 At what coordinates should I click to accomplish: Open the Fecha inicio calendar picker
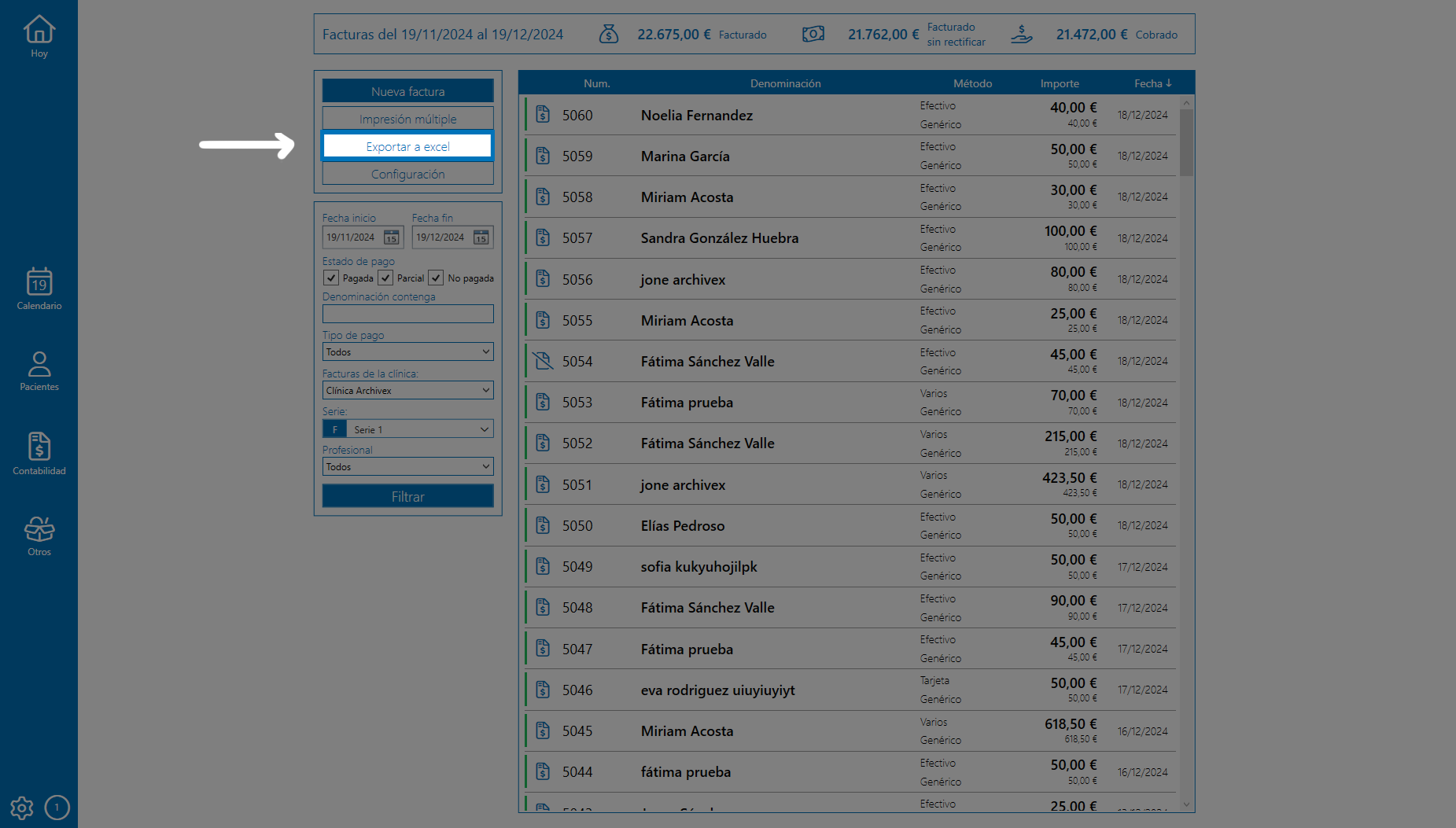(391, 237)
